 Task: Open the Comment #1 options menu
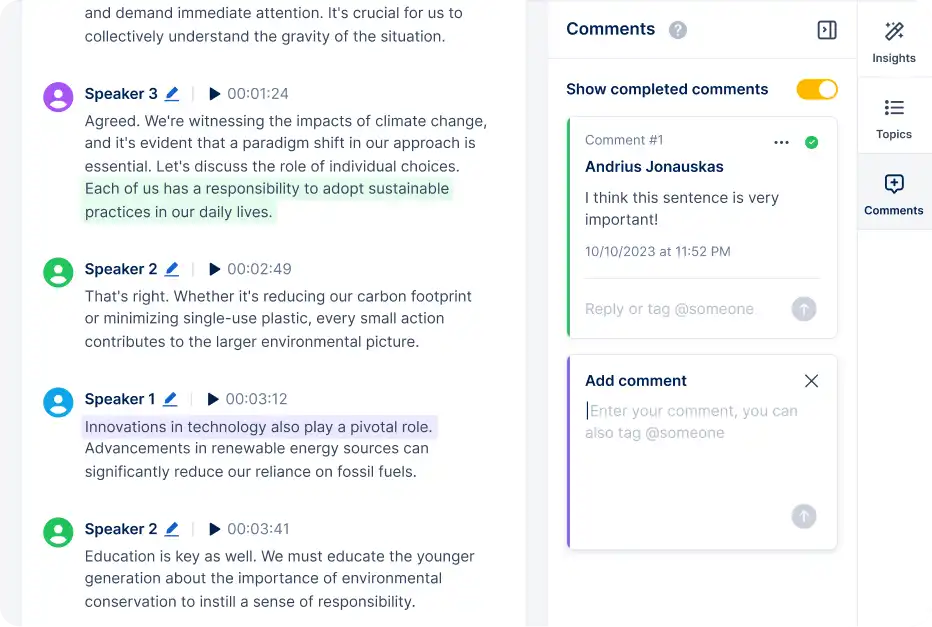[x=781, y=143]
